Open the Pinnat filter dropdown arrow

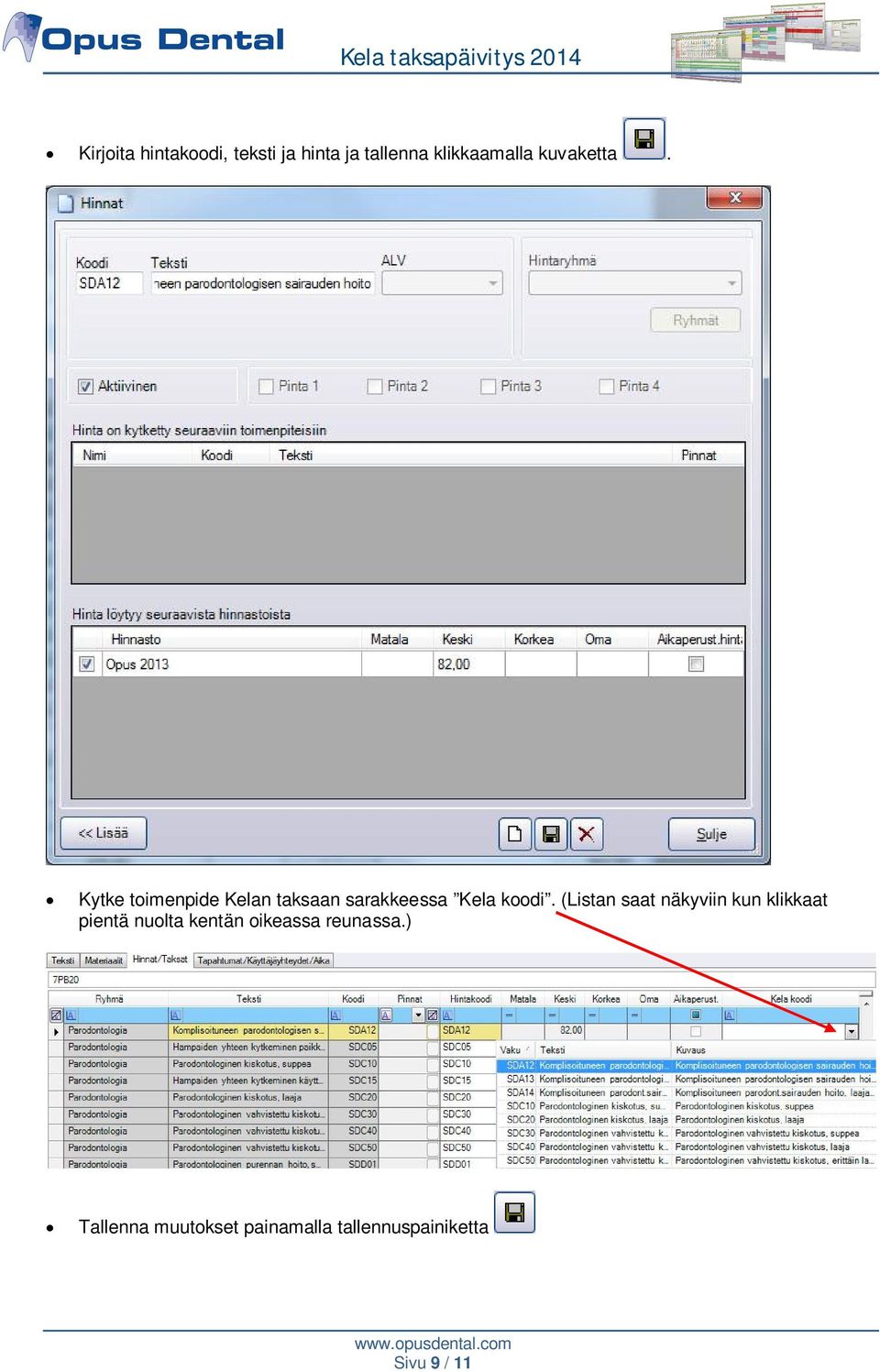point(418,1015)
